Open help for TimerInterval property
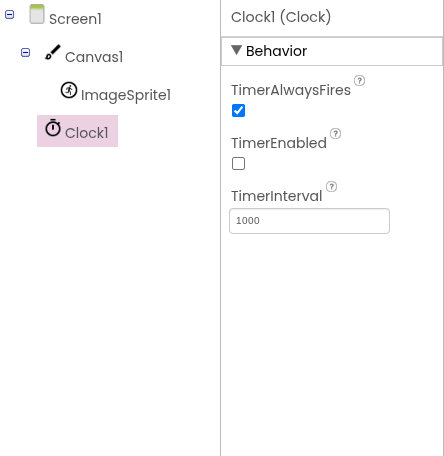The image size is (444, 456). (x=331, y=187)
